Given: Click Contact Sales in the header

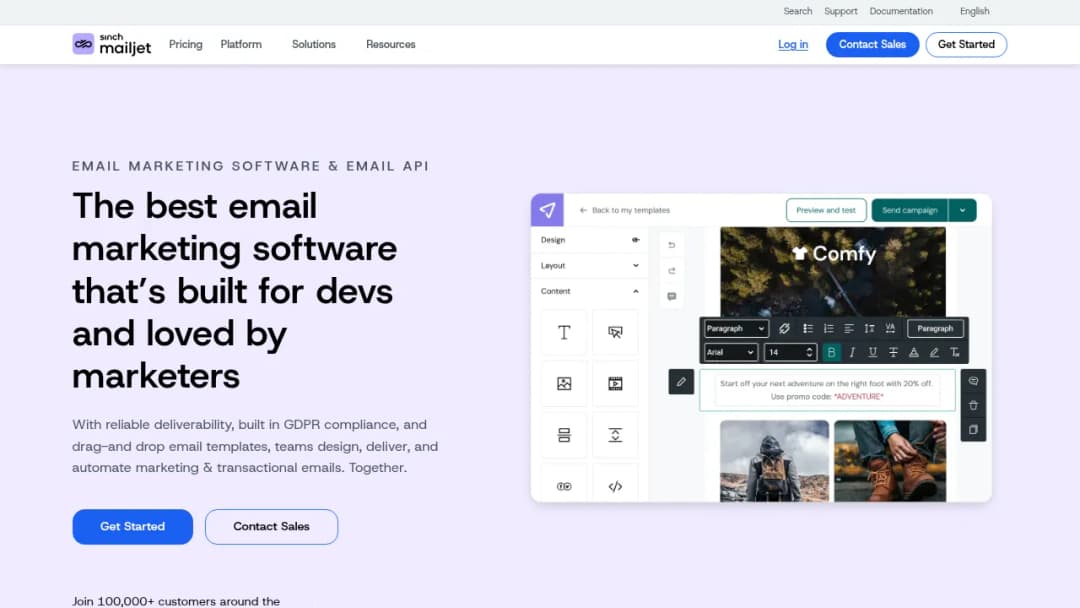Looking at the screenshot, I should point(872,44).
